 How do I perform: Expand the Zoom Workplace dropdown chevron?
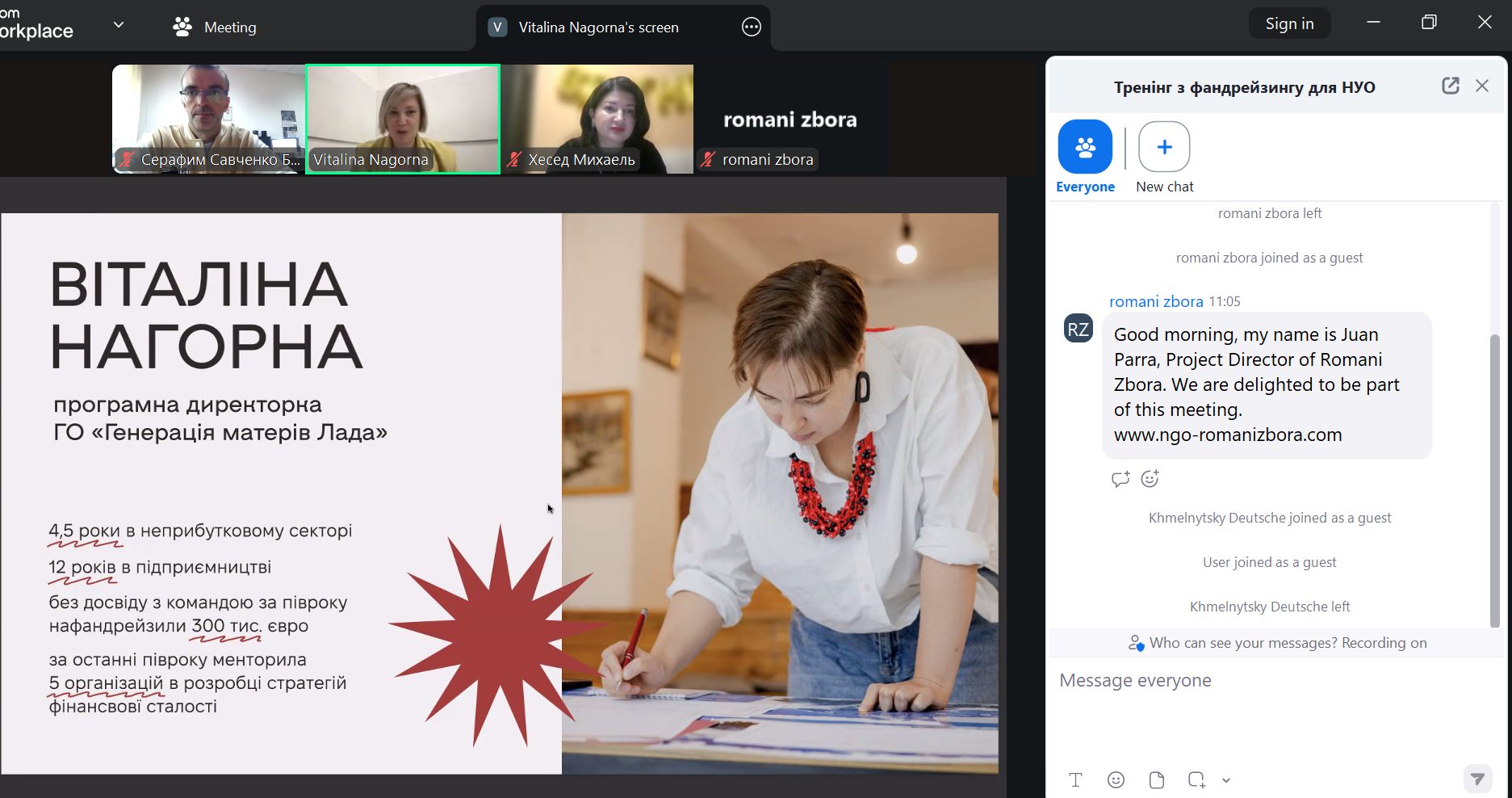119,25
